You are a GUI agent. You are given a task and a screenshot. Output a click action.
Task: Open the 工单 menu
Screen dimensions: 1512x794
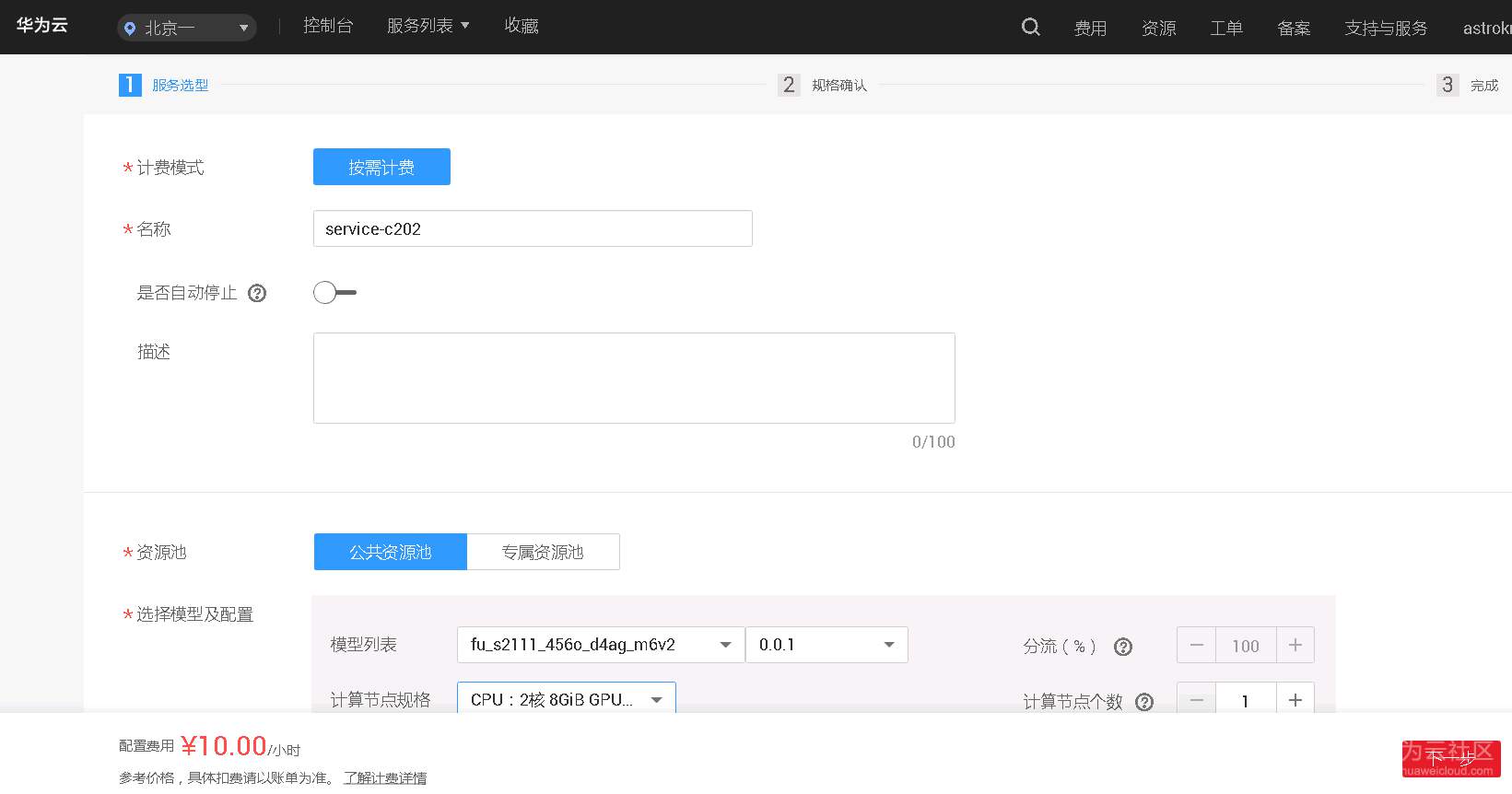(1226, 29)
